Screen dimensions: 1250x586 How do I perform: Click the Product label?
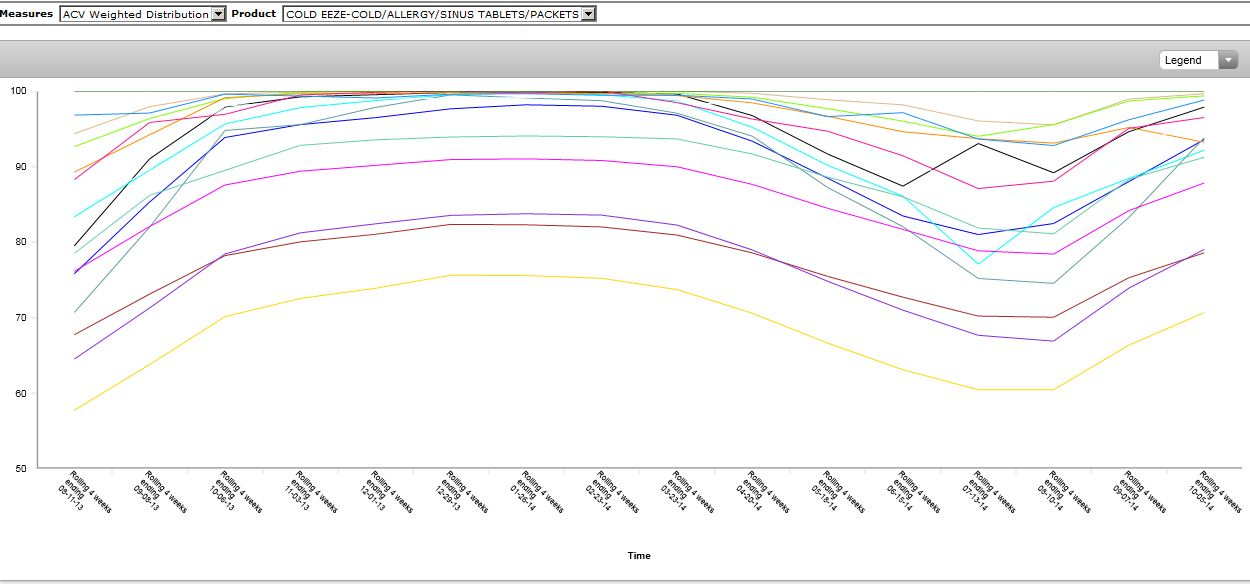click(x=254, y=14)
